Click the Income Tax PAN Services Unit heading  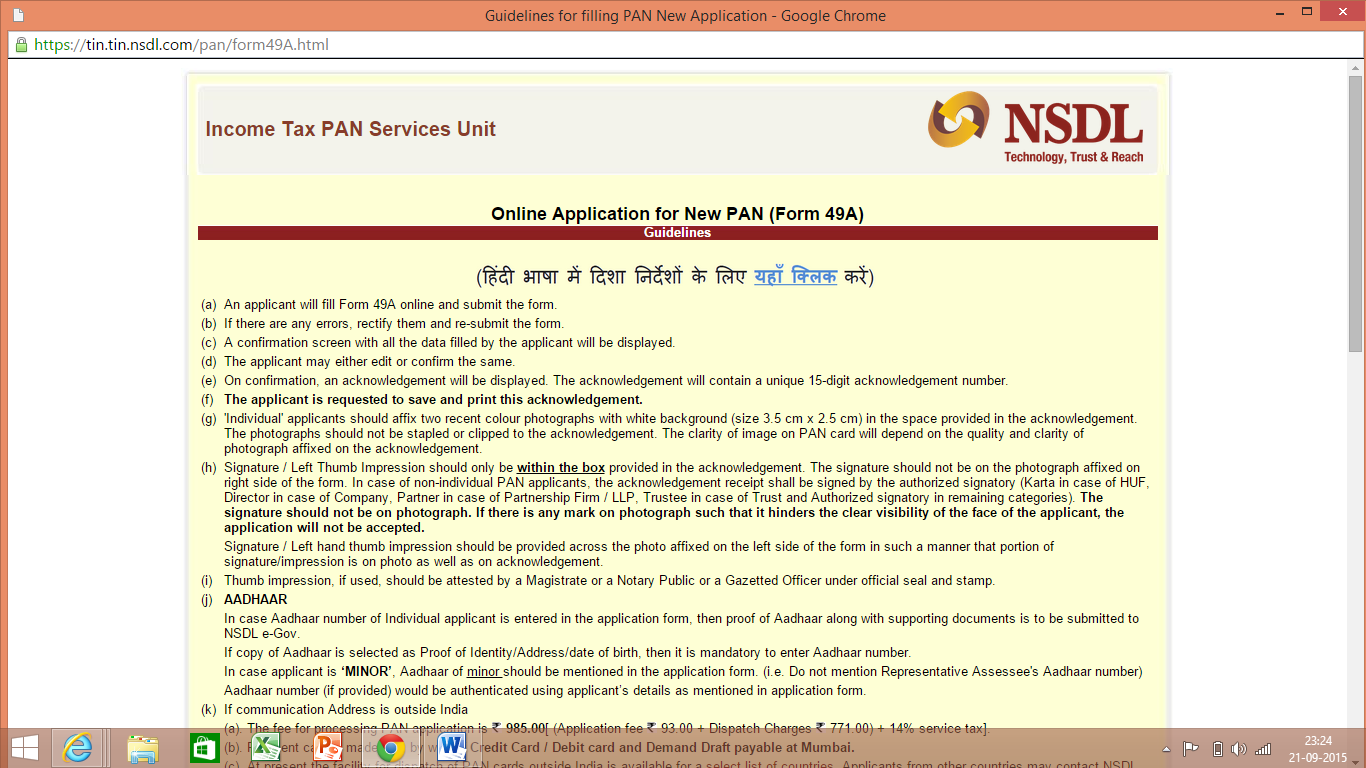click(x=350, y=129)
